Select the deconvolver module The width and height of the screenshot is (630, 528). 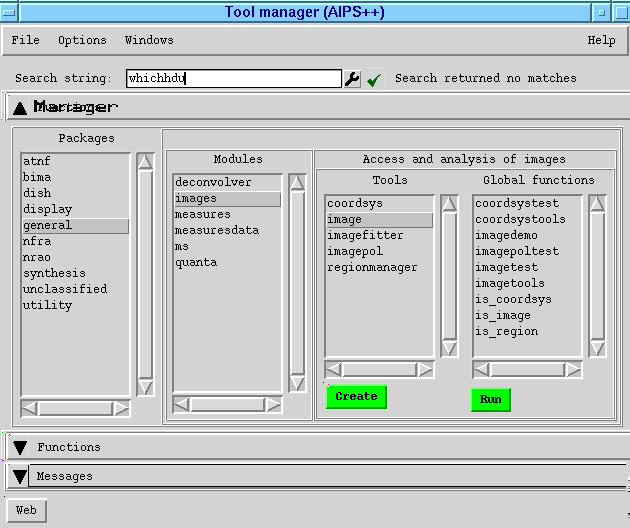click(227, 182)
